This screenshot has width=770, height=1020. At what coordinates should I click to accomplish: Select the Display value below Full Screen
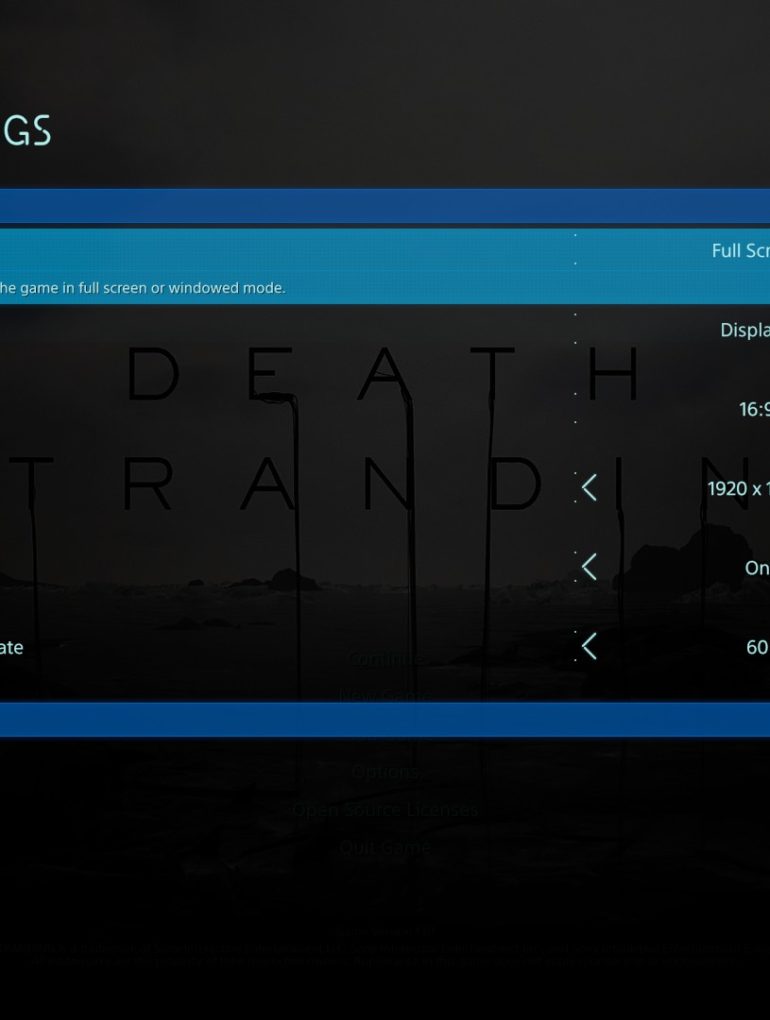745,330
